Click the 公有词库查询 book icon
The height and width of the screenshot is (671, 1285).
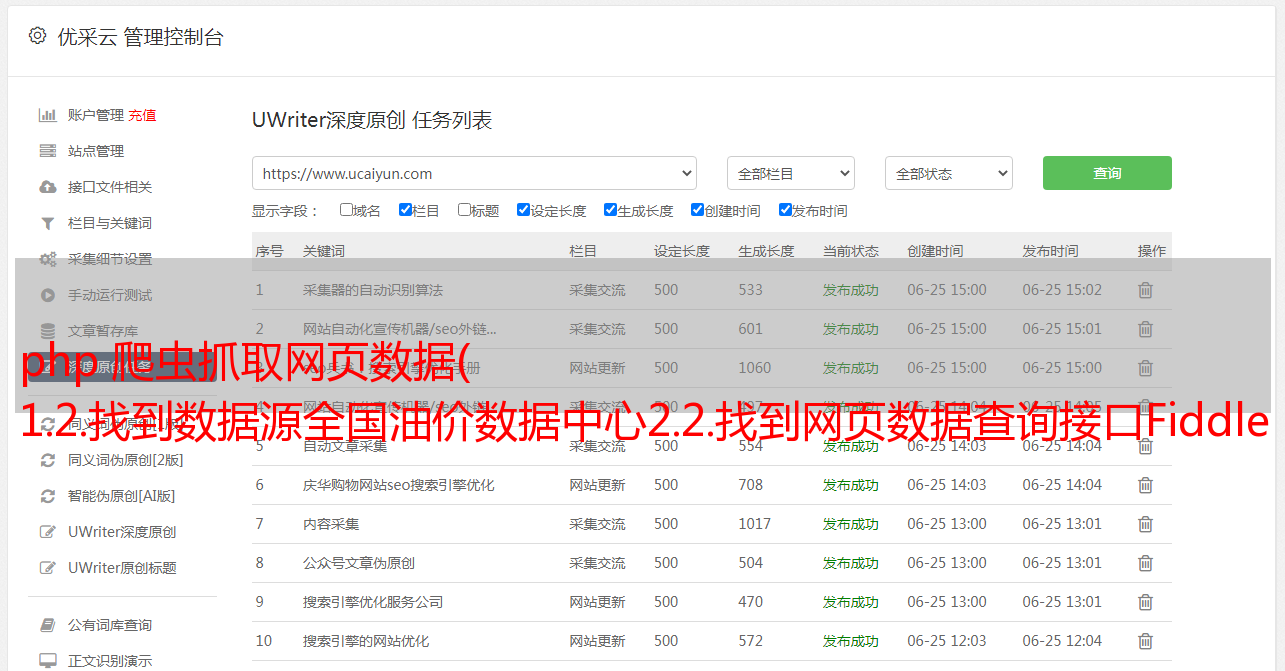coord(47,625)
